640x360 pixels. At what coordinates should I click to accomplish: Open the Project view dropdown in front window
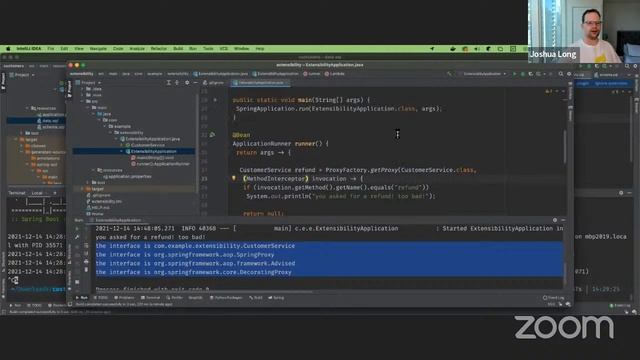coord(89,82)
